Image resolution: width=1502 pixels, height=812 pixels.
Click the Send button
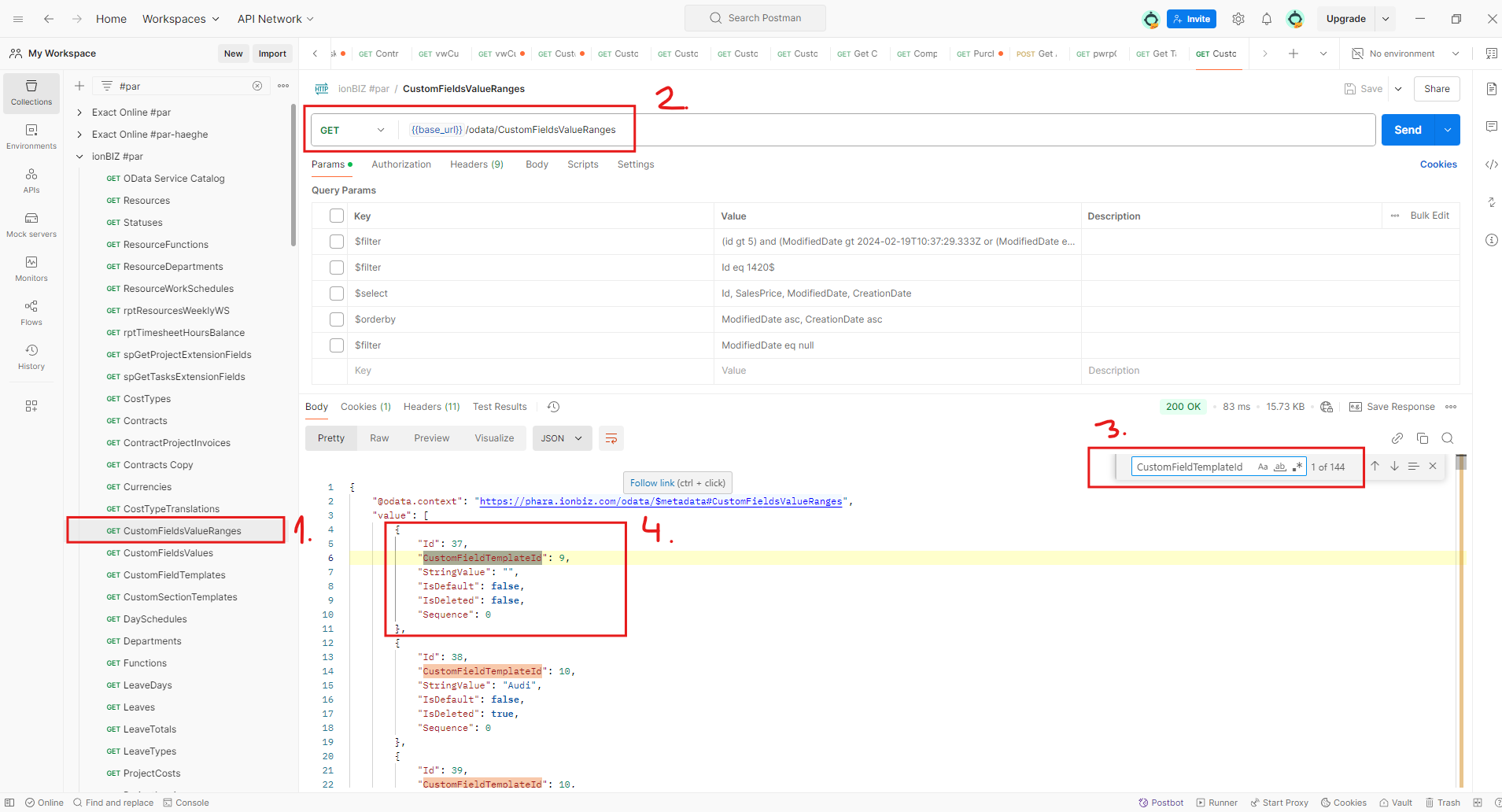point(1408,130)
